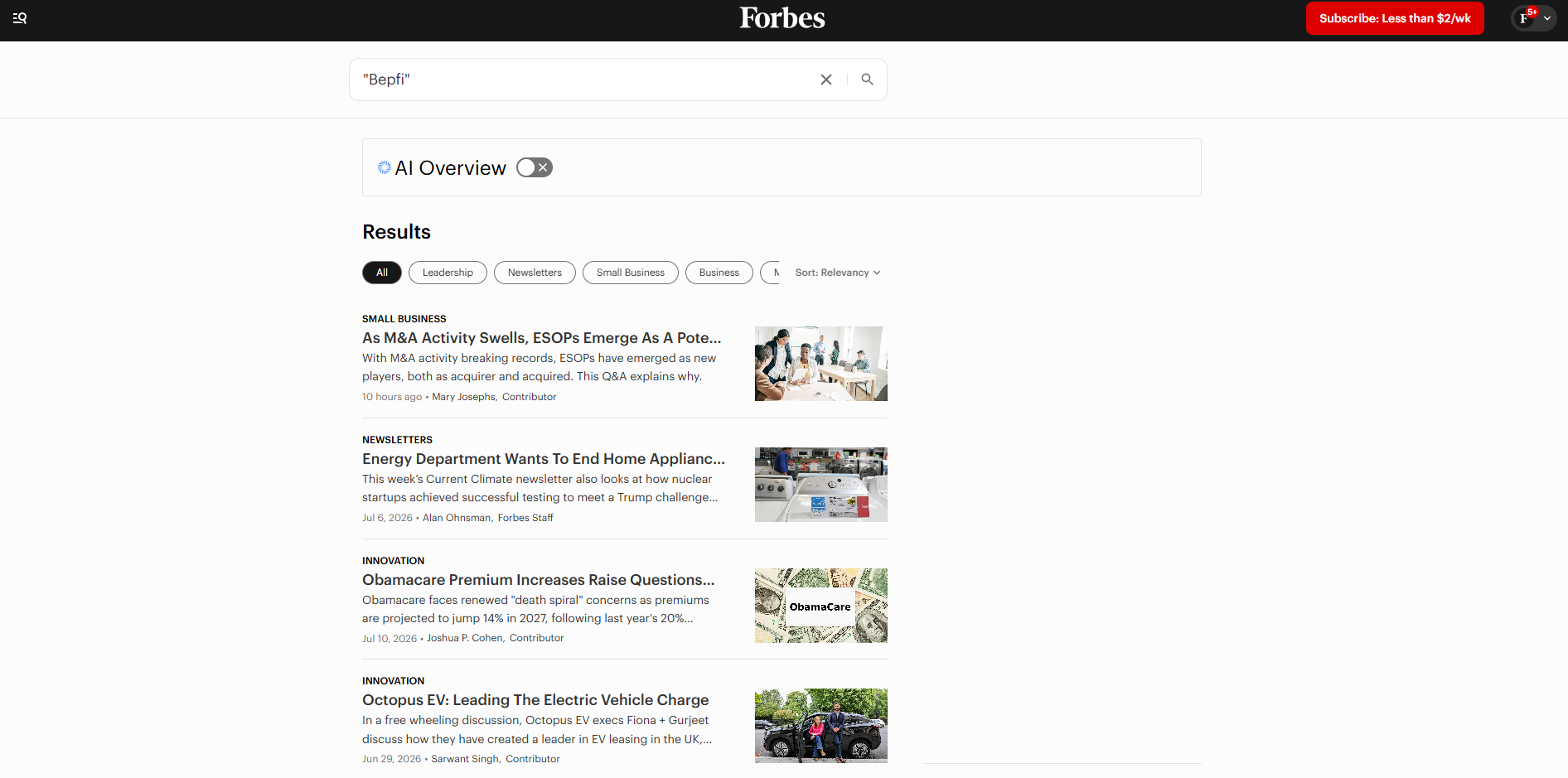Screen dimensions: 1568x778
Task: Select the Small Business filter tab
Action: click(631, 273)
